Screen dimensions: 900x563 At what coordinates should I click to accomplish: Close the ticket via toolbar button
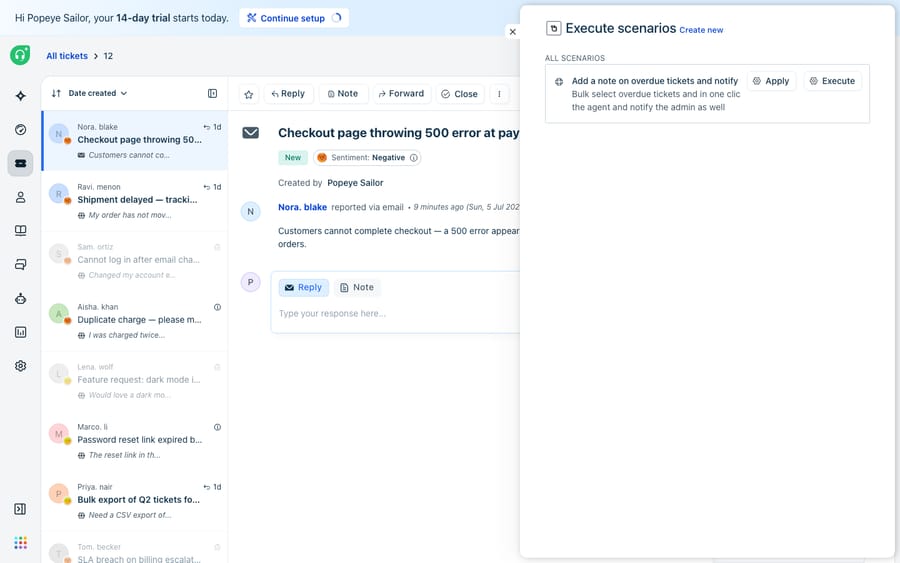click(x=460, y=94)
